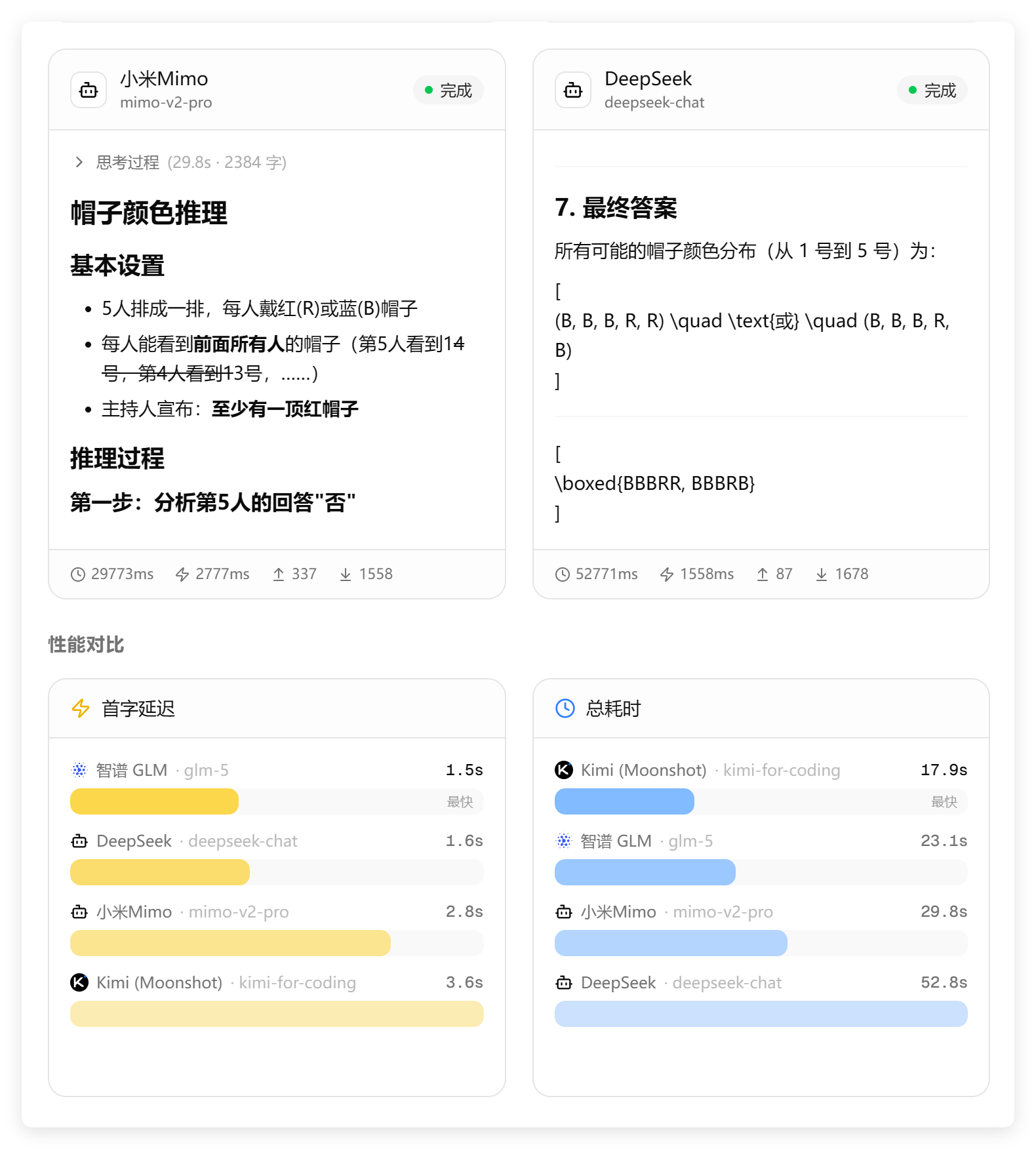
Task: Click the download arrow icon next to 1678
Action: pyautogui.click(x=821, y=574)
